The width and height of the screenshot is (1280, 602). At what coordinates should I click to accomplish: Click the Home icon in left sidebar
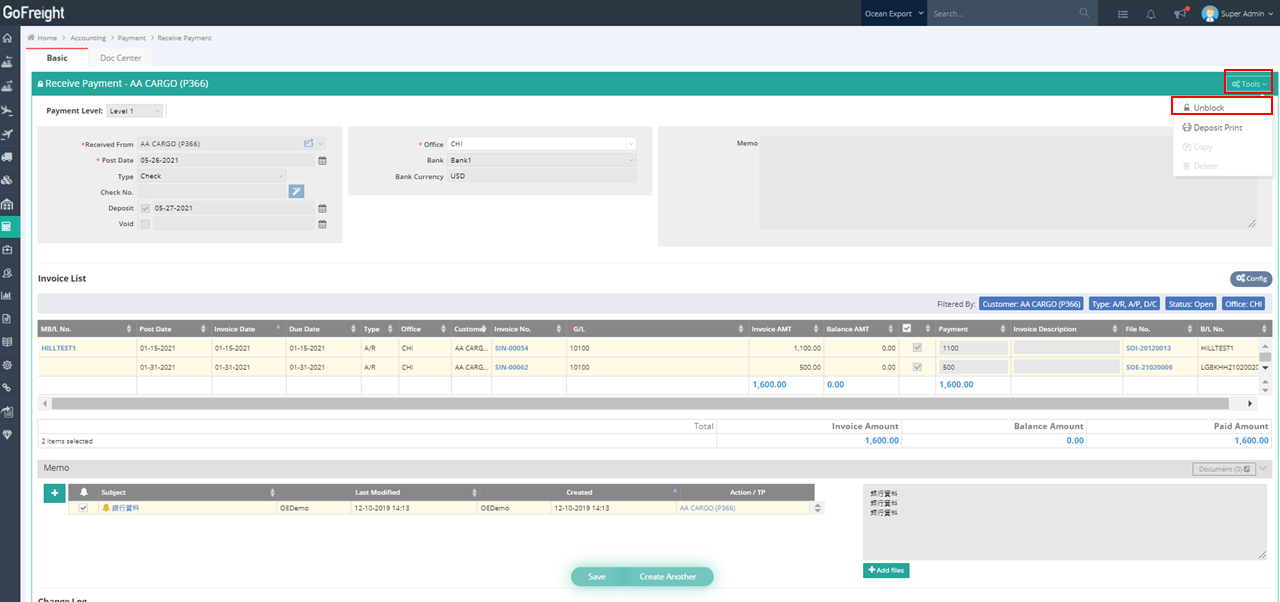(8, 38)
